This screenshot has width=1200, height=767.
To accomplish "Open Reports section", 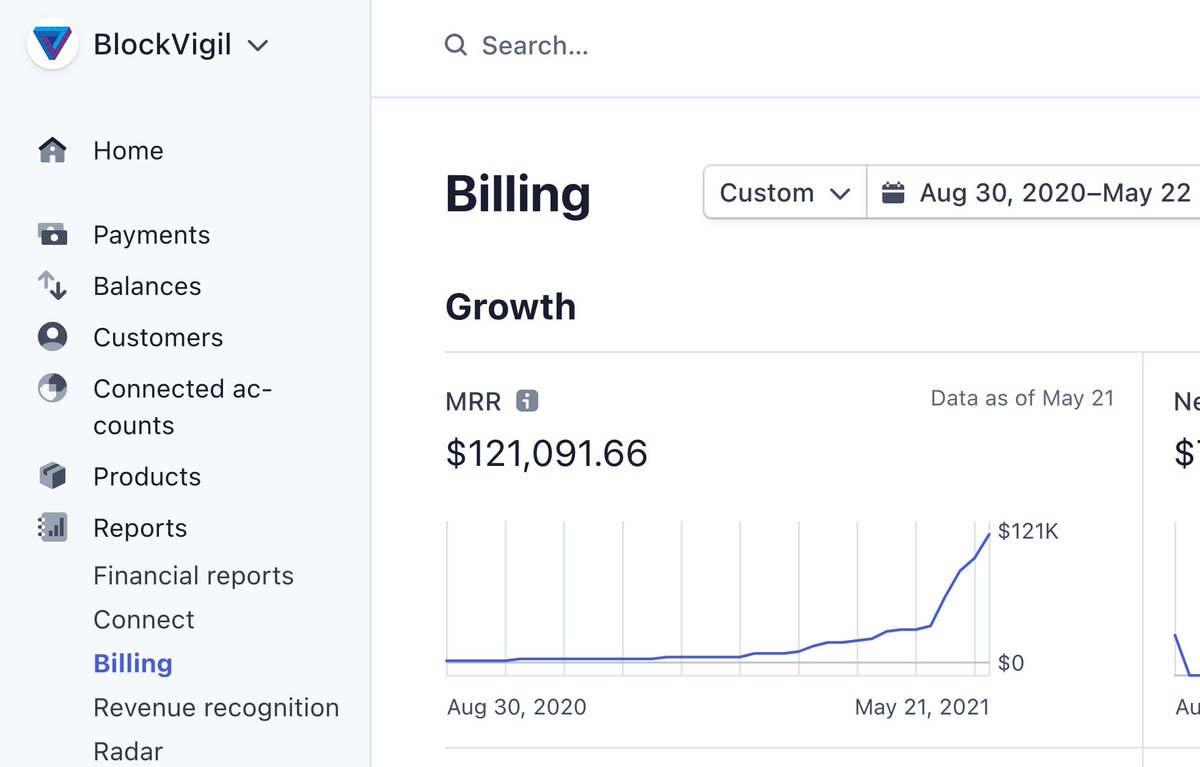I will click(140, 528).
